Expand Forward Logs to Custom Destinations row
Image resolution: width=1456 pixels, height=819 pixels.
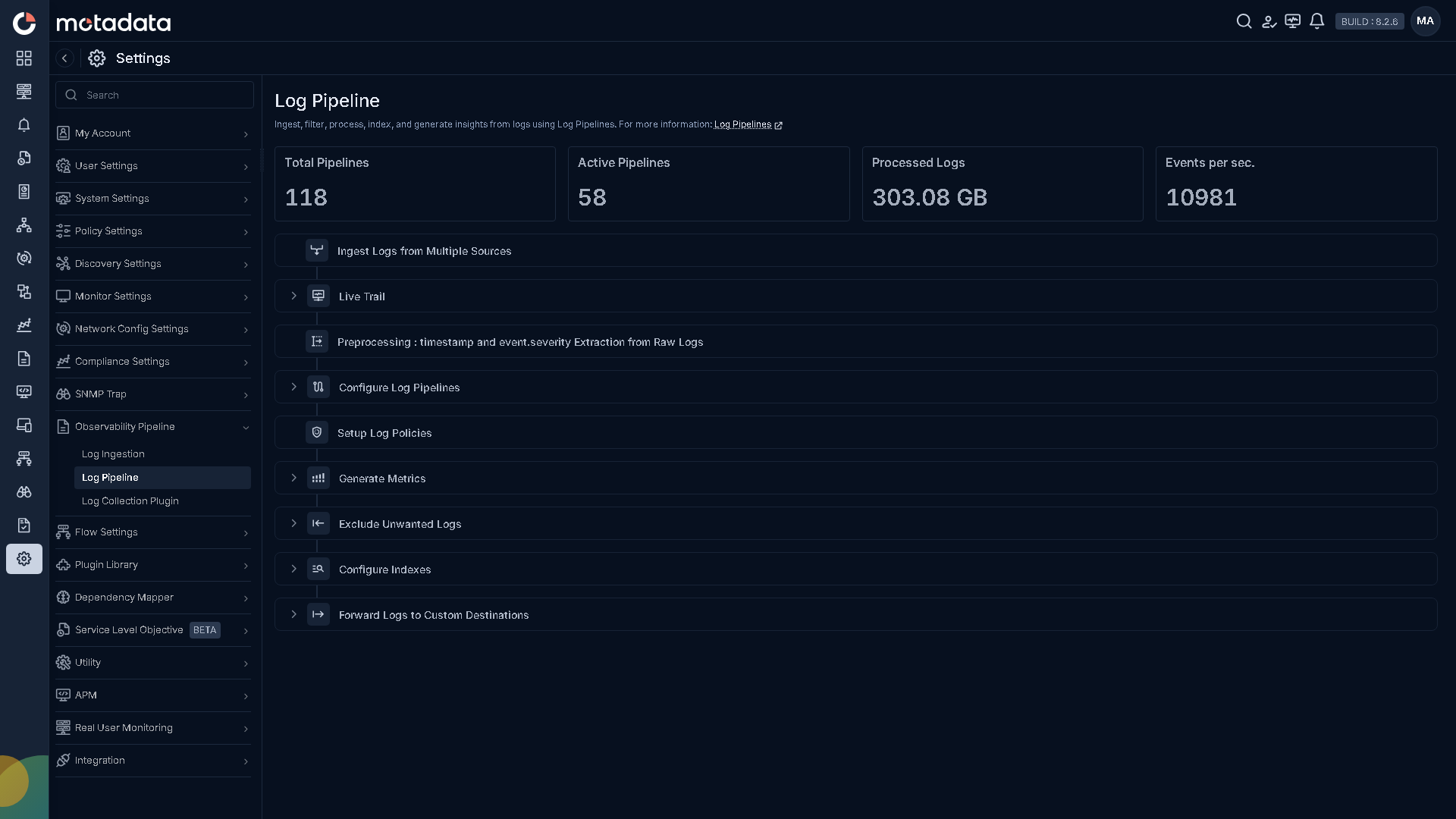pos(294,614)
